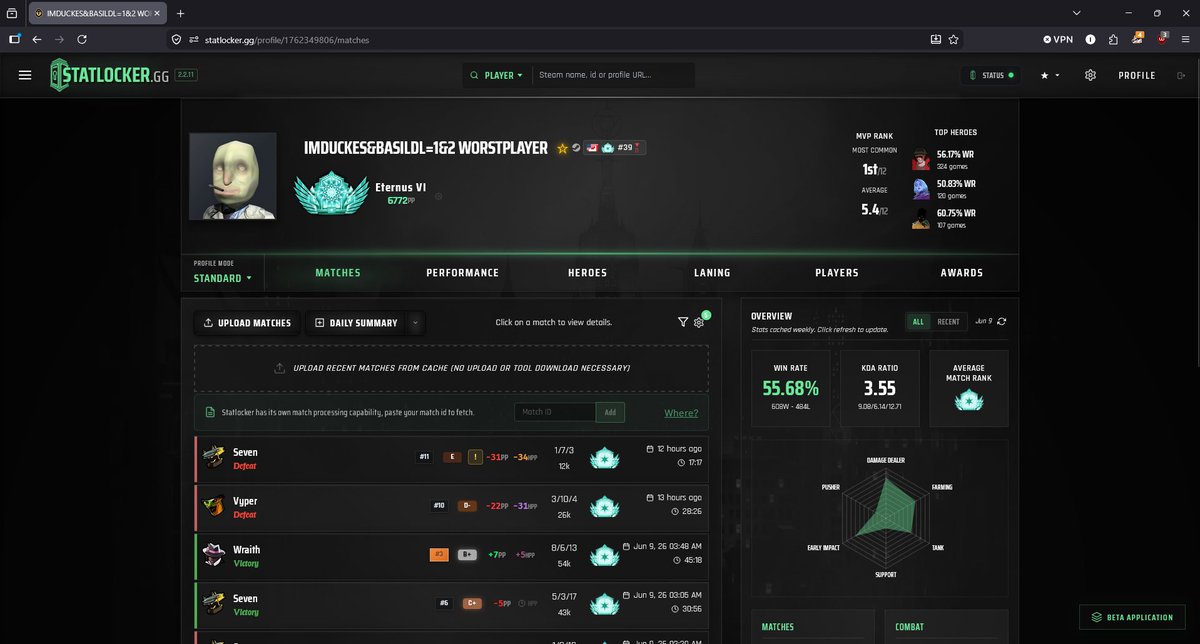Select the ALL overview toggle
1200x644 pixels.
(918, 322)
